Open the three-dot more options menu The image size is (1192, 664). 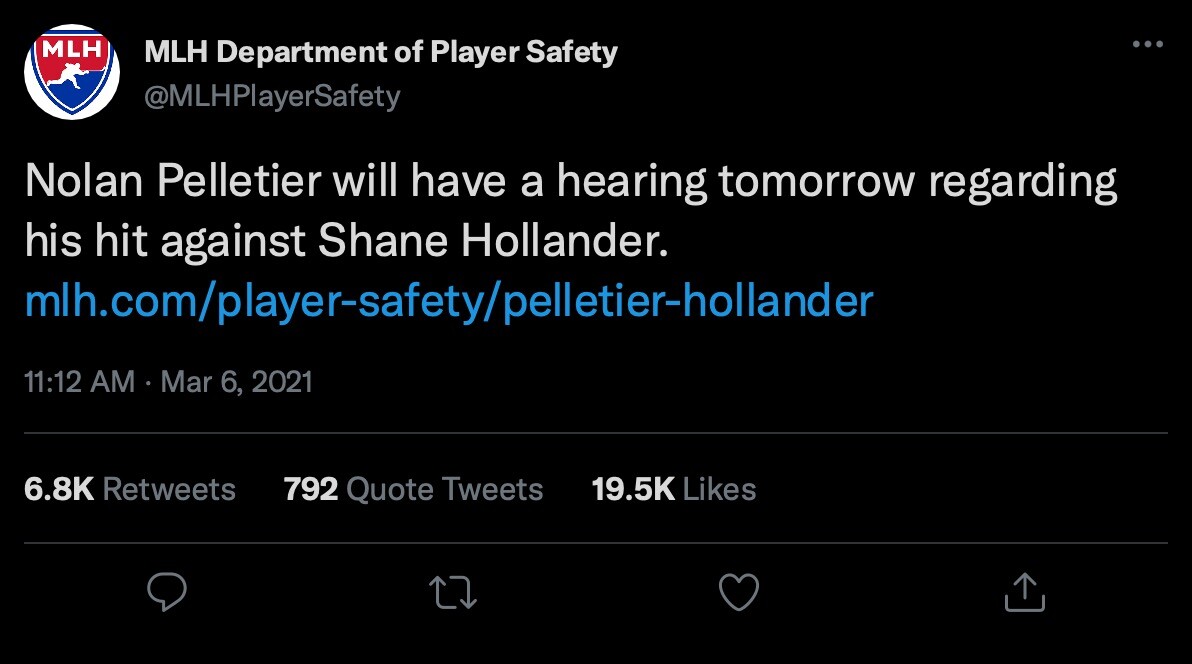point(1147,46)
